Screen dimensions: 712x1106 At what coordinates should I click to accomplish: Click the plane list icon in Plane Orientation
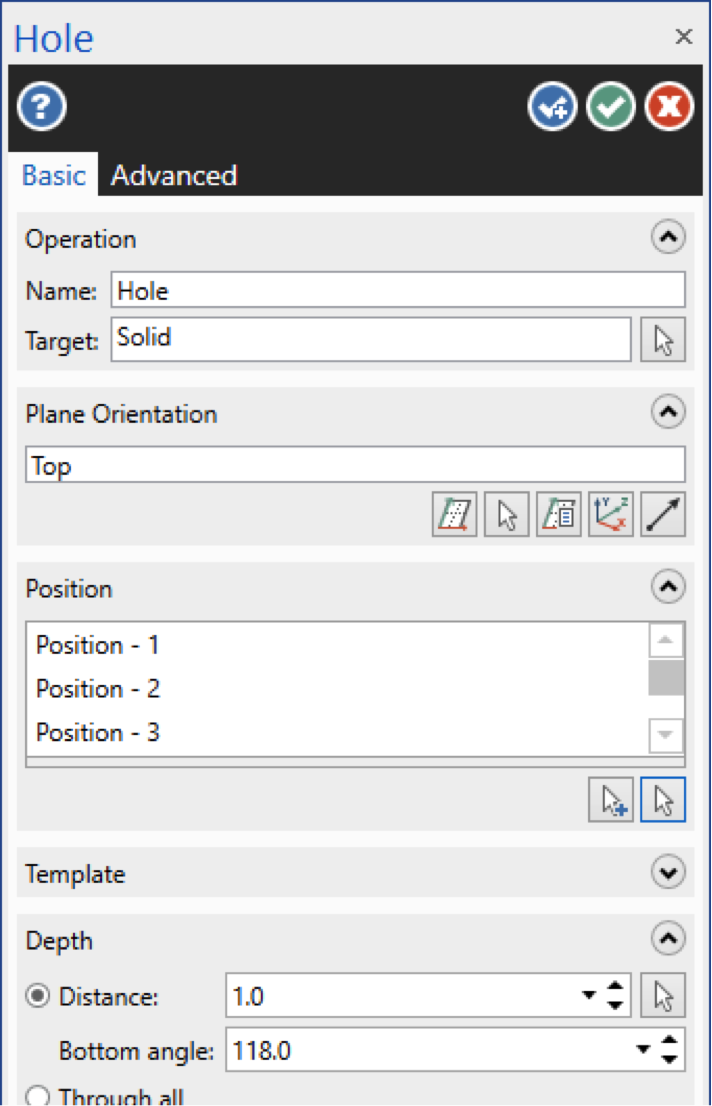click(558, 514)
